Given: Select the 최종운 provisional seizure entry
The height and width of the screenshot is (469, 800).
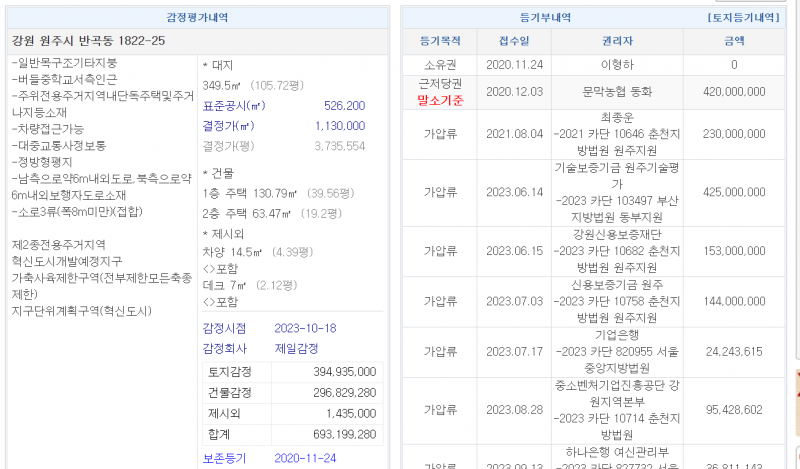Looking at the screenshot, I should point(616,133).
